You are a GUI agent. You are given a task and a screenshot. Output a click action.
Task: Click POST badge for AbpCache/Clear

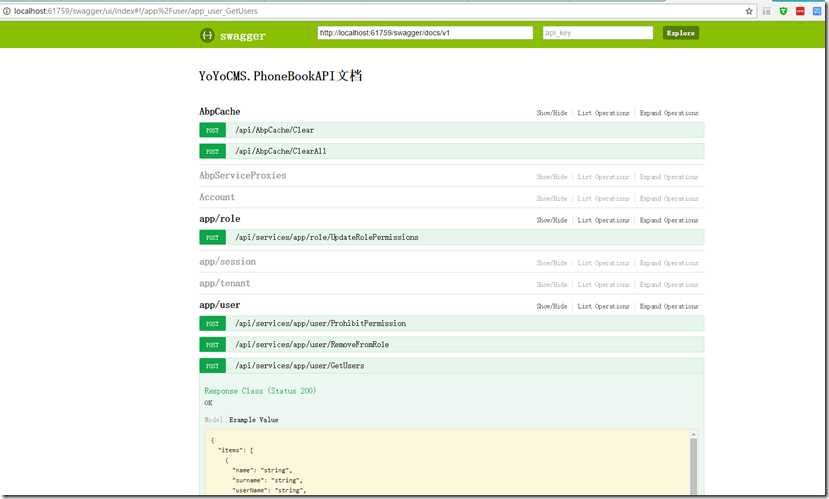(213, 130)
